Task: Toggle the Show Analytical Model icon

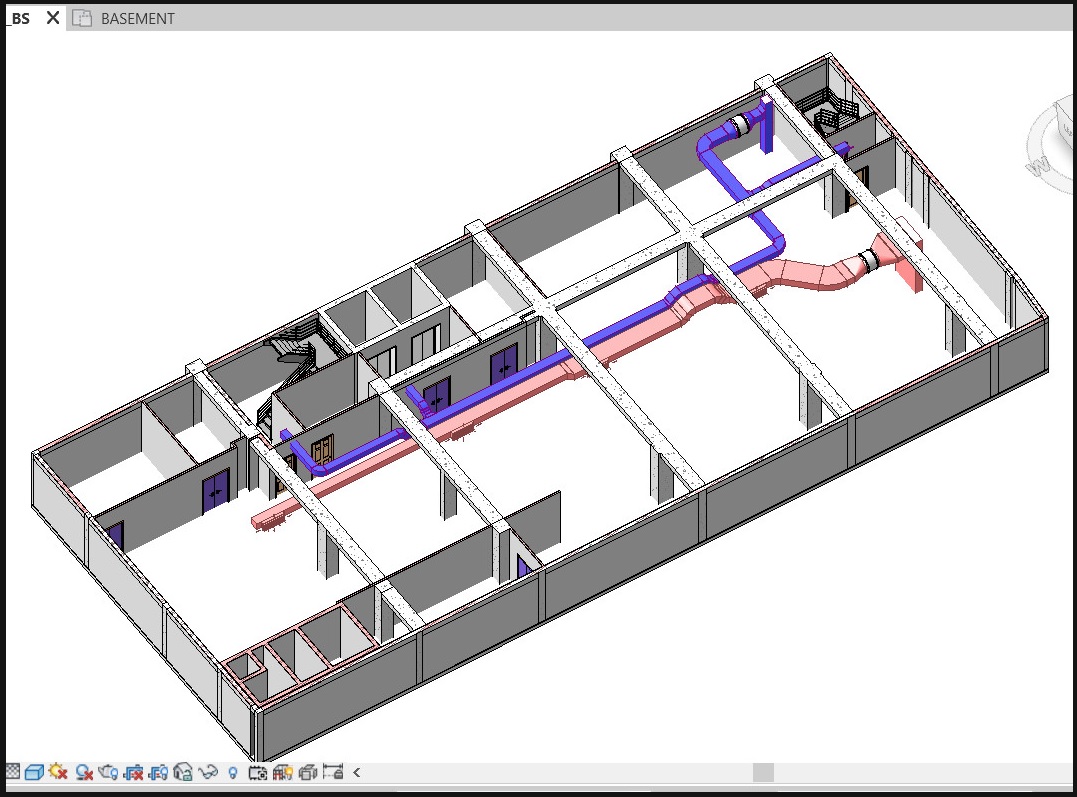Action: (282, 772)
